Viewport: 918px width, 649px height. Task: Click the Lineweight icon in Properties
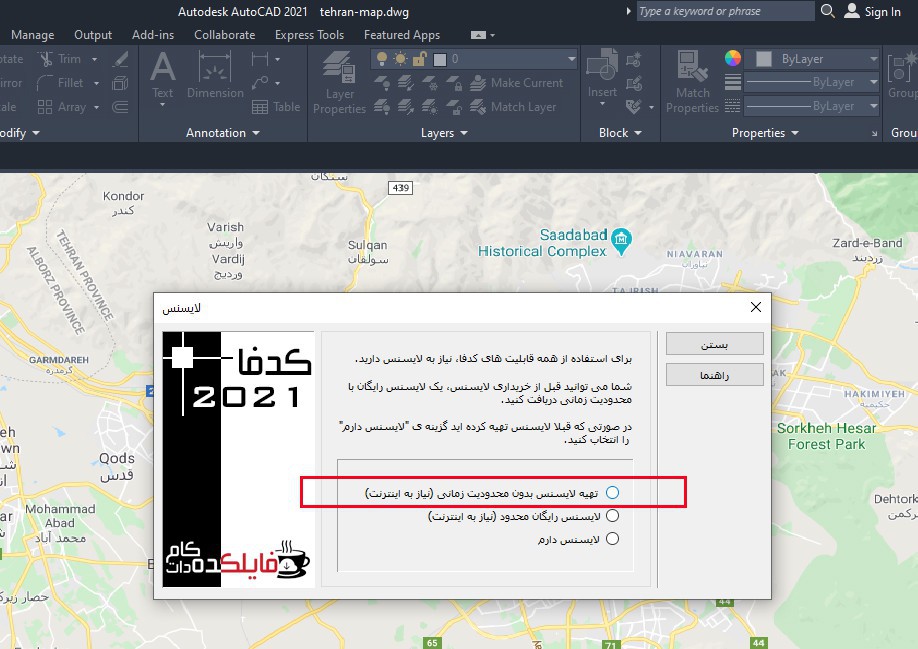[x=733, y=82]
